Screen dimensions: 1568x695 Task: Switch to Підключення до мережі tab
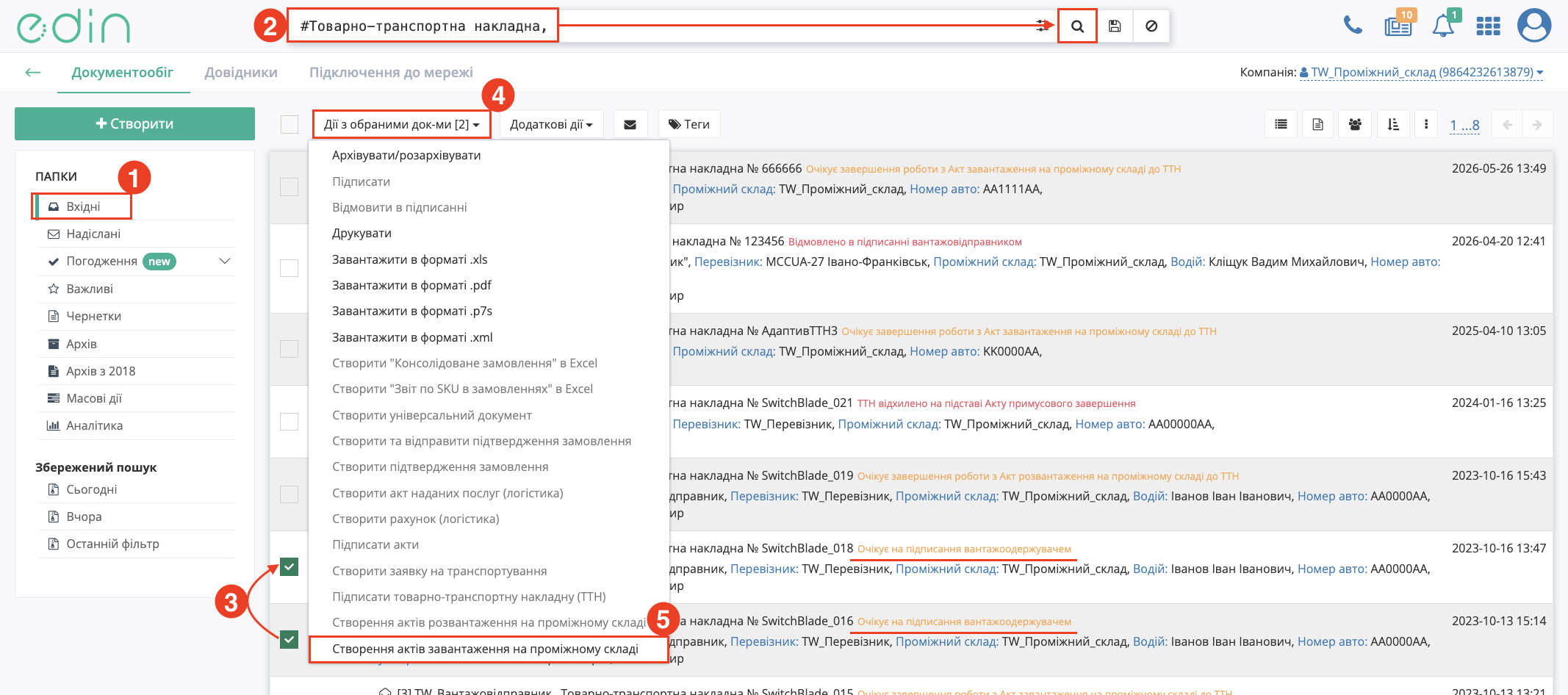pyautogui.click(x=391, y=72)
